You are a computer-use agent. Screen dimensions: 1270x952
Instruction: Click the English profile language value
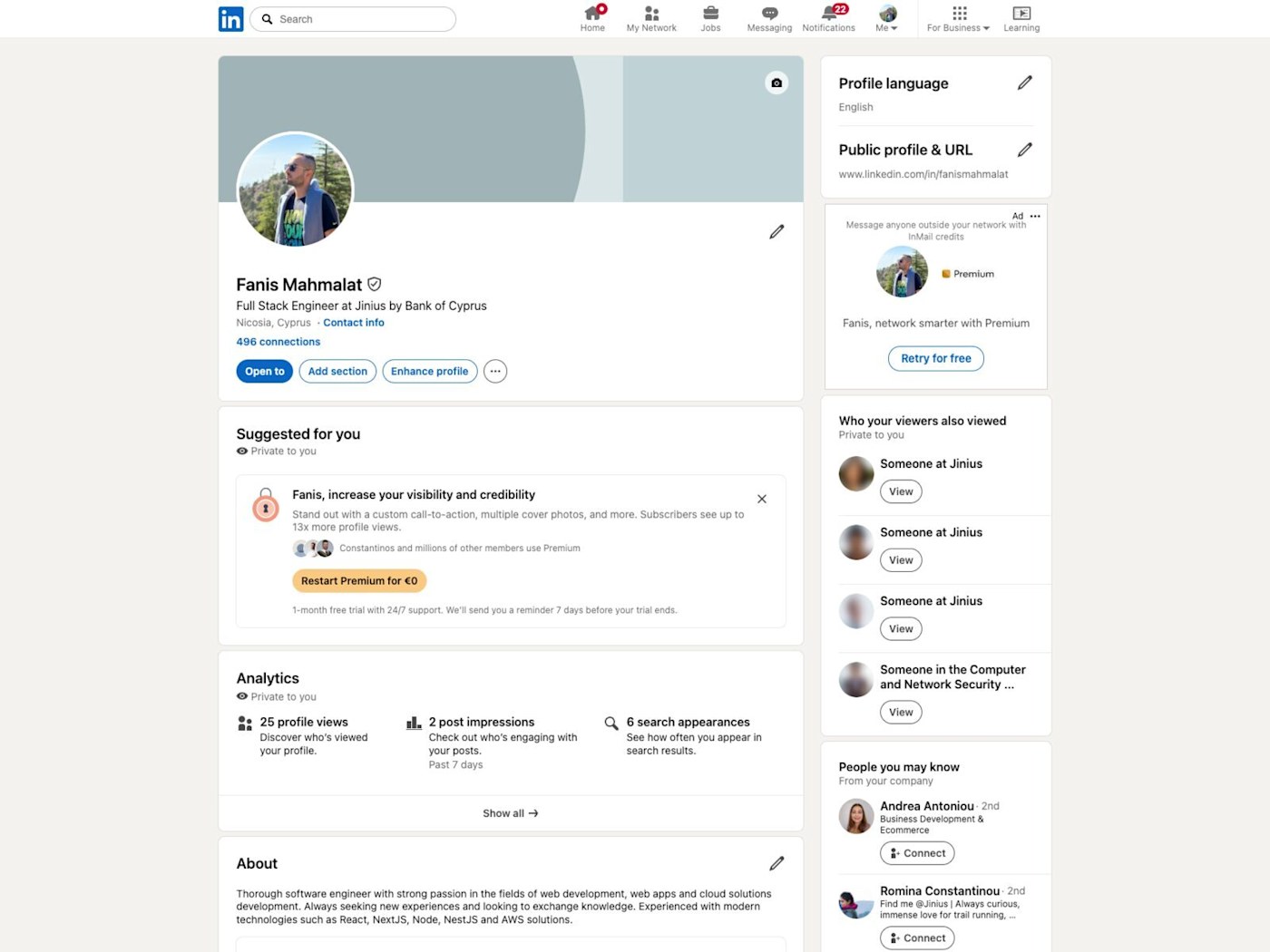855,107
